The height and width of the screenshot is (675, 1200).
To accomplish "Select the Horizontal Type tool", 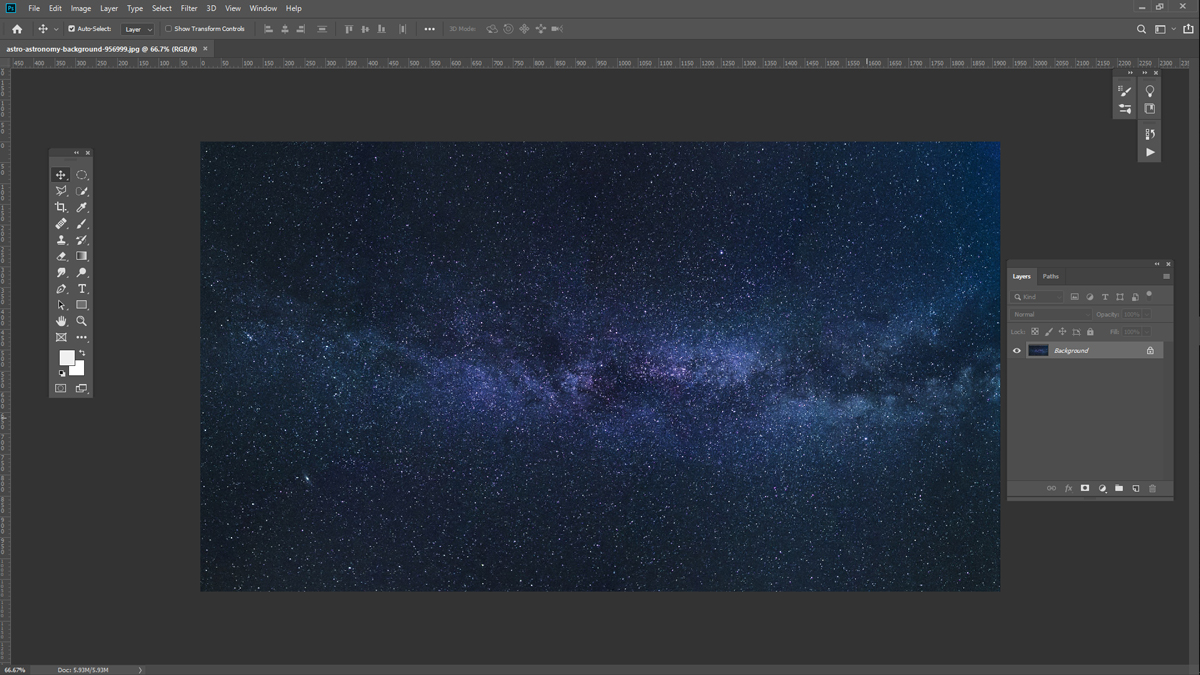I will coord(82,289).
